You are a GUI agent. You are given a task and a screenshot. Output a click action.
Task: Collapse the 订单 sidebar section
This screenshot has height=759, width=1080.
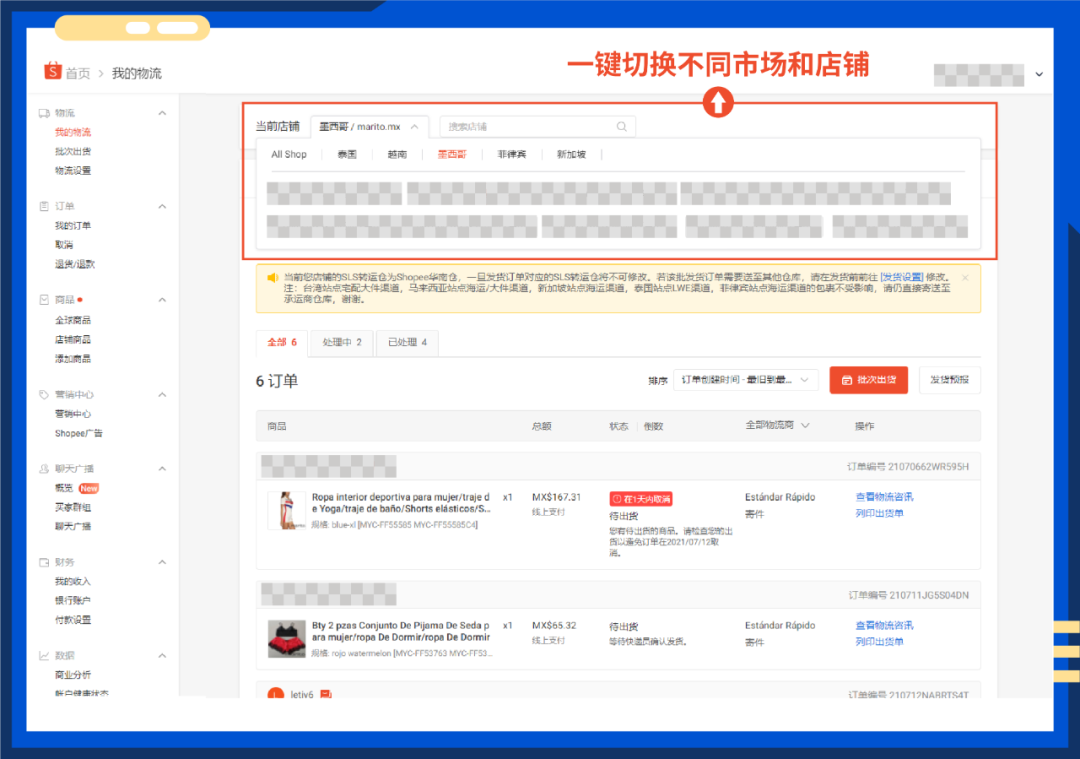tap(164, 206)
